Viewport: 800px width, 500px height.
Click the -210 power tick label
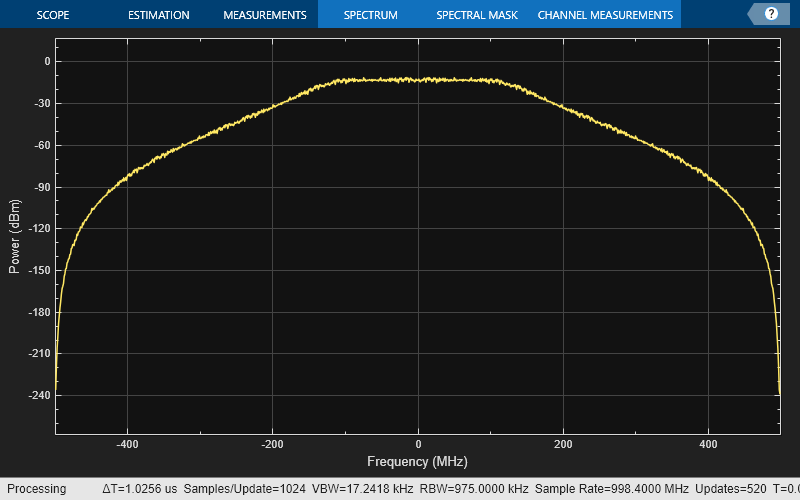pyautogui.click(x=39, y=353)
